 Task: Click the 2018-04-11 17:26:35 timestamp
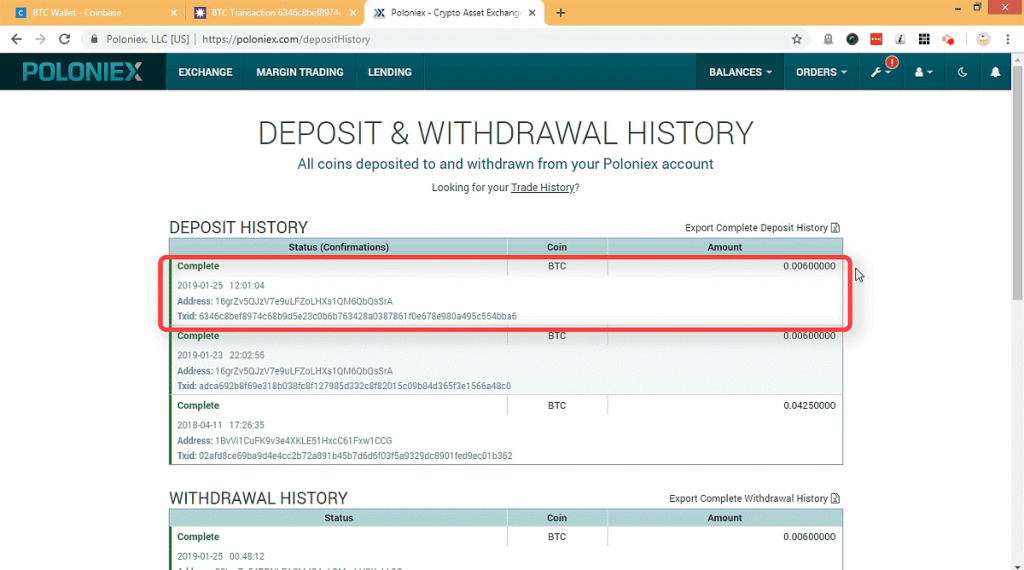coord(221,425)
